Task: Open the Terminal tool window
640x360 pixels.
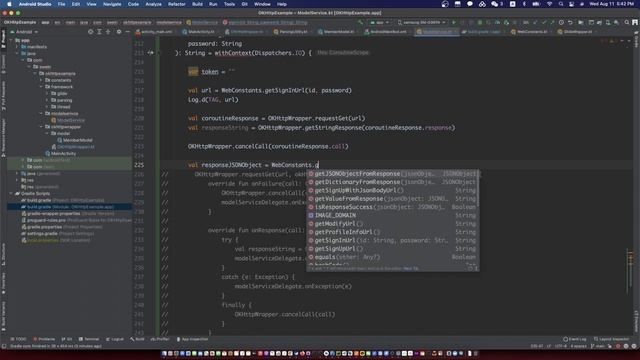Action: coord(89,339)
